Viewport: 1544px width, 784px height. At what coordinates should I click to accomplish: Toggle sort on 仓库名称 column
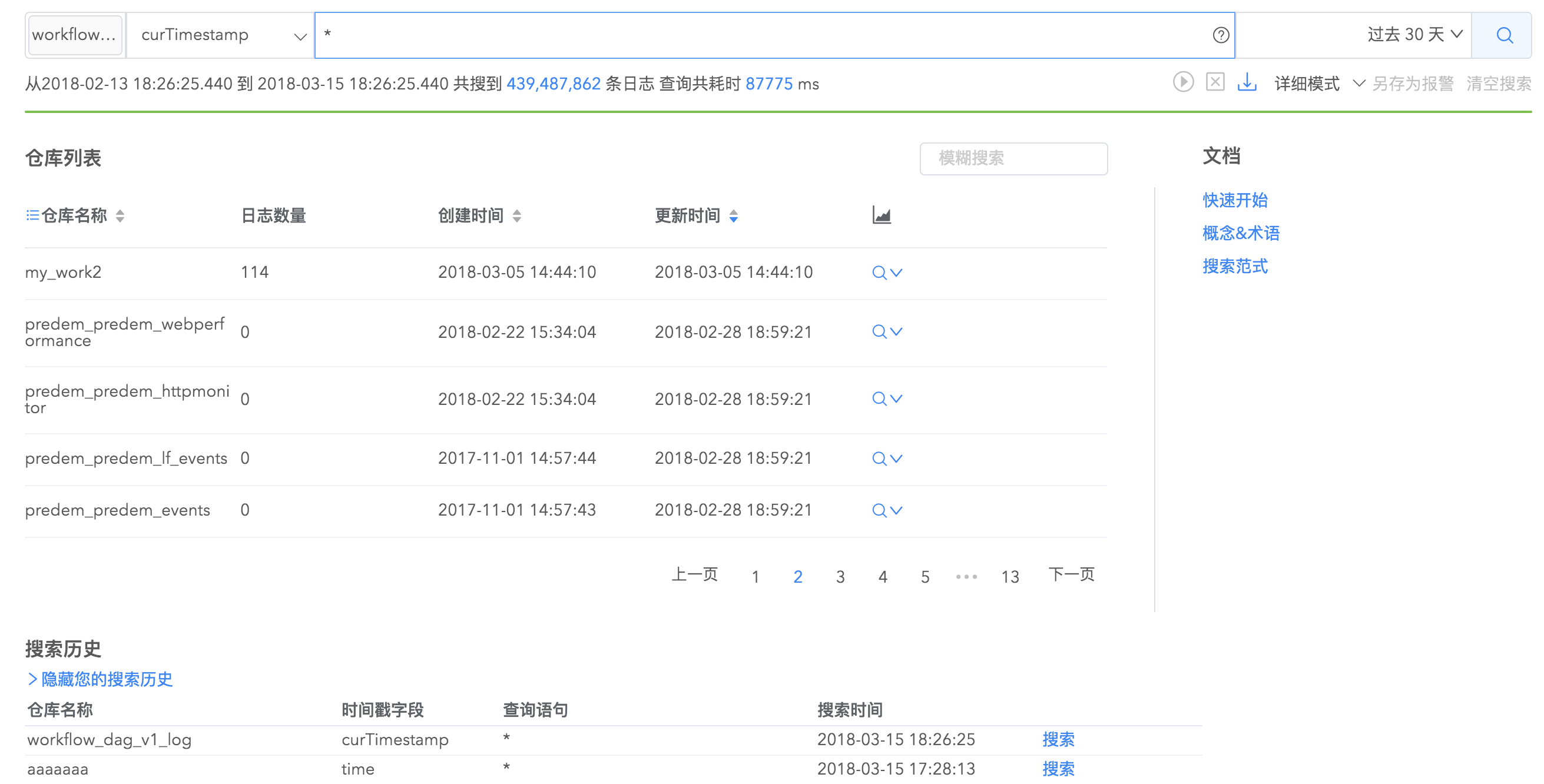pyautogui.click(x=120, y=215)
